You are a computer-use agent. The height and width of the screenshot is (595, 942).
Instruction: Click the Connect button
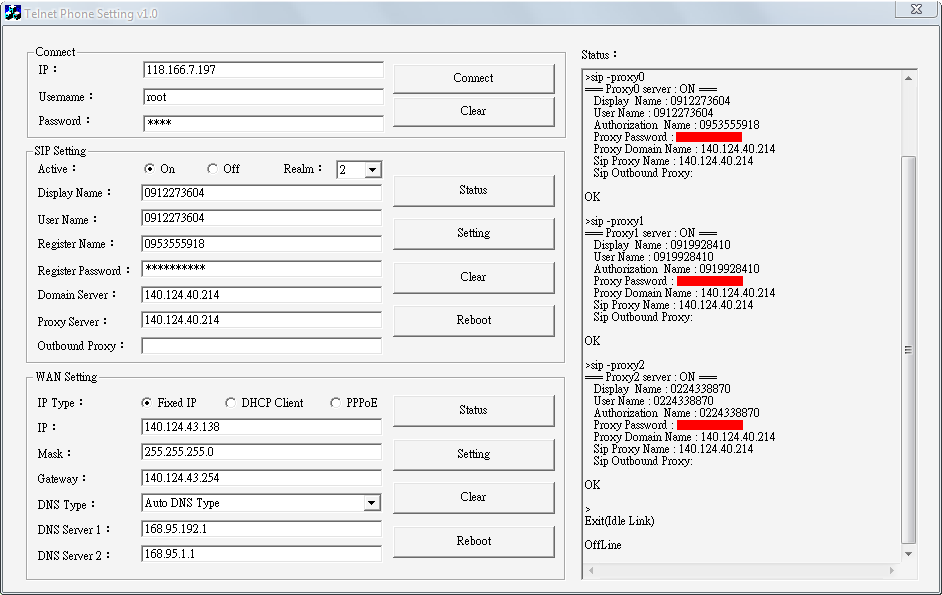tap(473, 78)
